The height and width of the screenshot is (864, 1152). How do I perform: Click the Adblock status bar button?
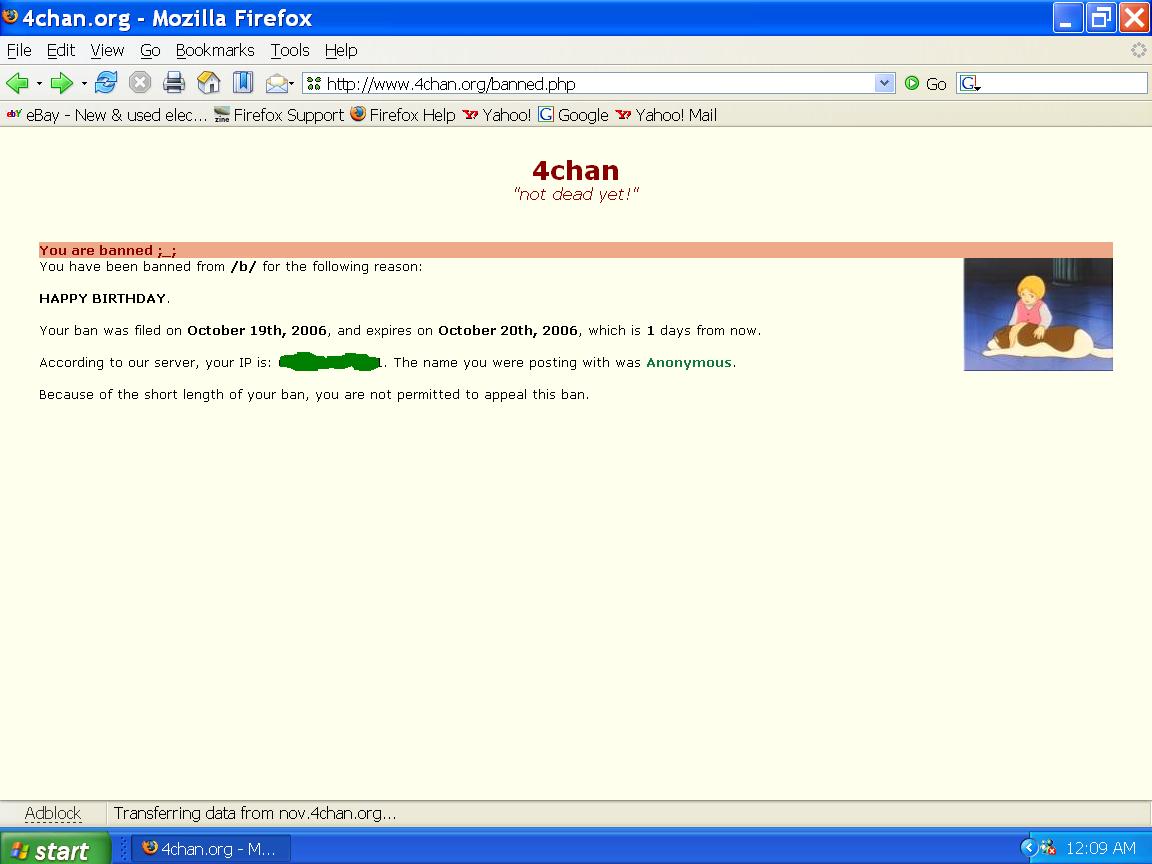(x=53, y=813)
